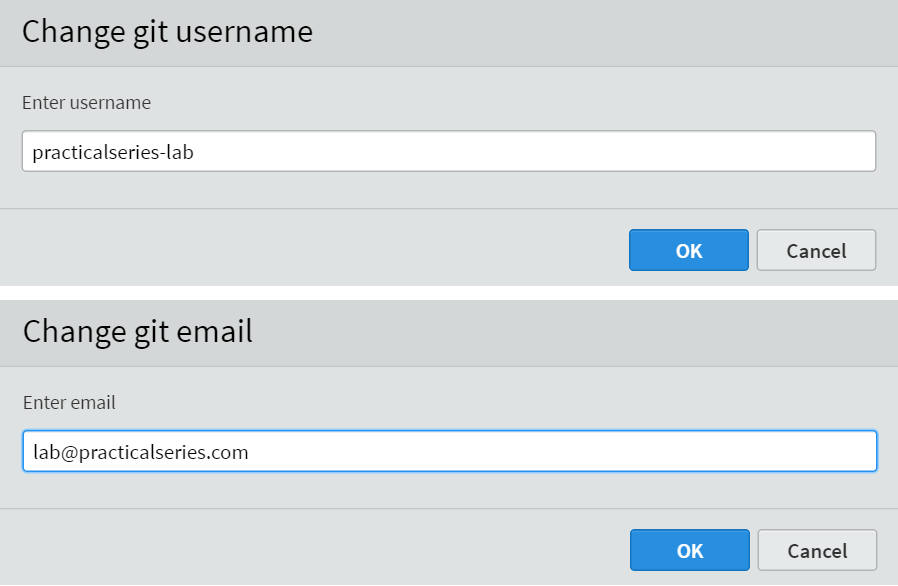
Task: Click the 'lab@practicalseries.com' text in email box
Action: (x=141, y=453)
